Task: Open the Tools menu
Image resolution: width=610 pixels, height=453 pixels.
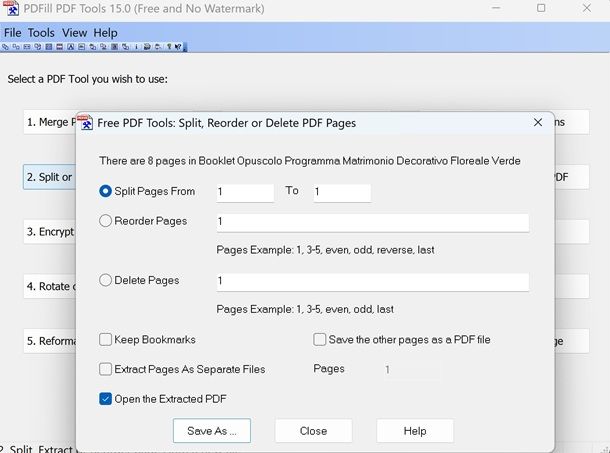Action: pyautogui.click(x=41, y=33)
